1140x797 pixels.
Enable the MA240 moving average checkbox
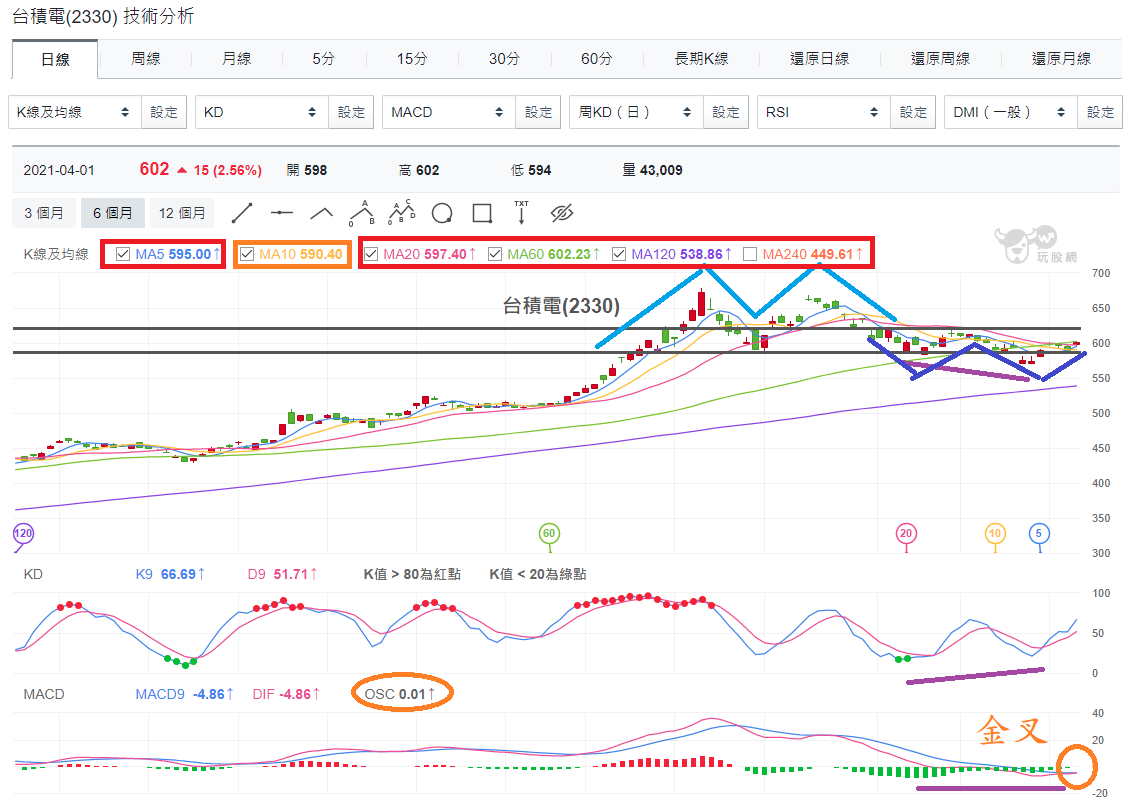click(750, 254)
